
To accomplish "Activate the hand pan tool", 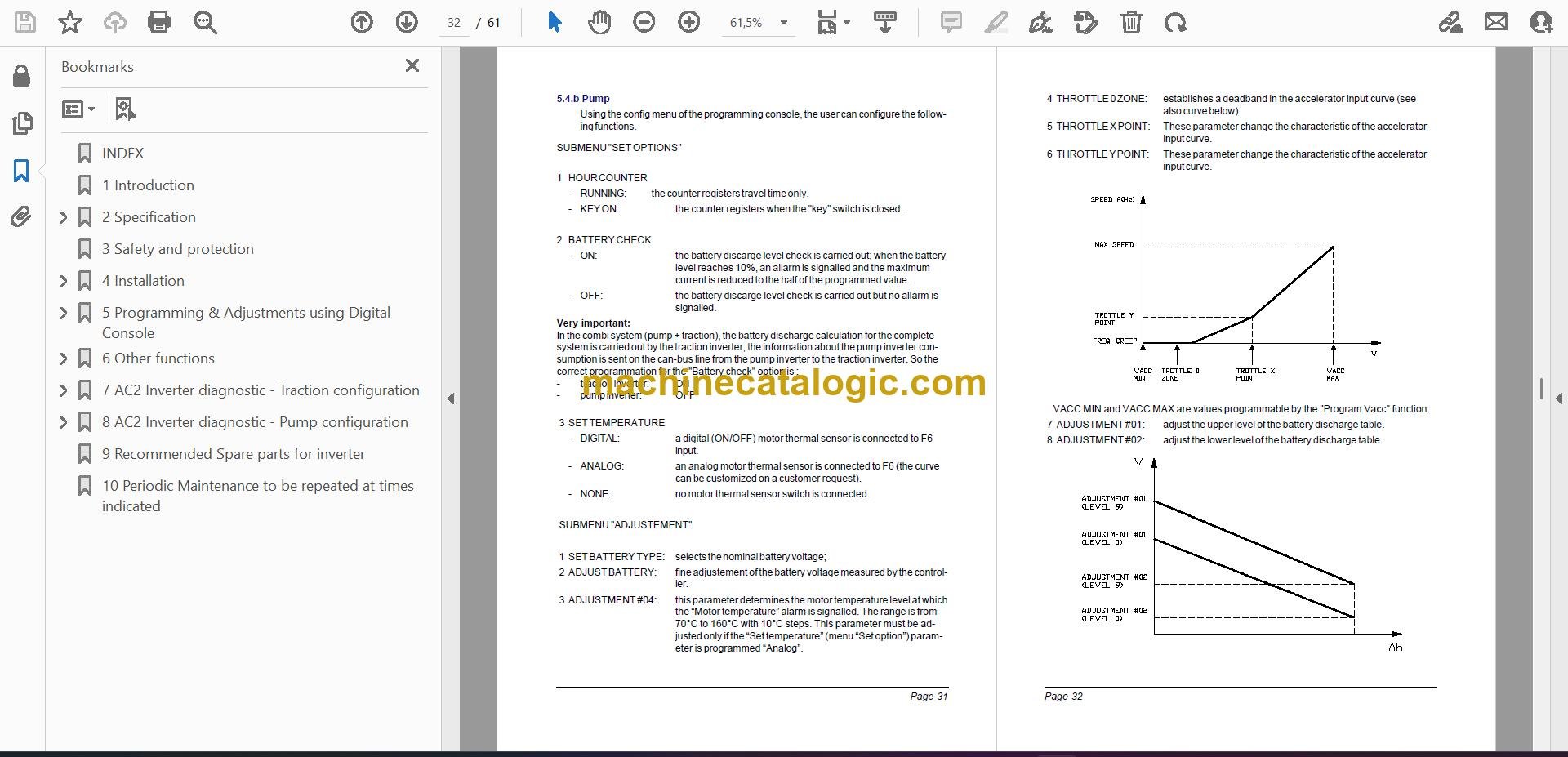I will coord(599,22).
